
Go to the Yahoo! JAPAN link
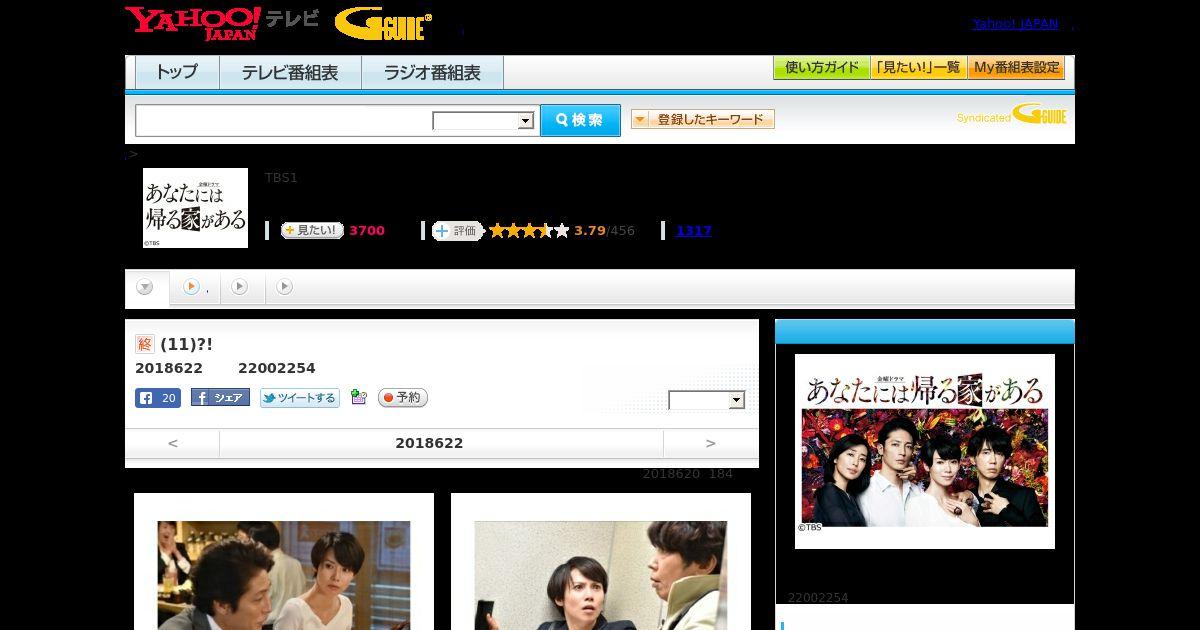click(x=1015, y=23)
